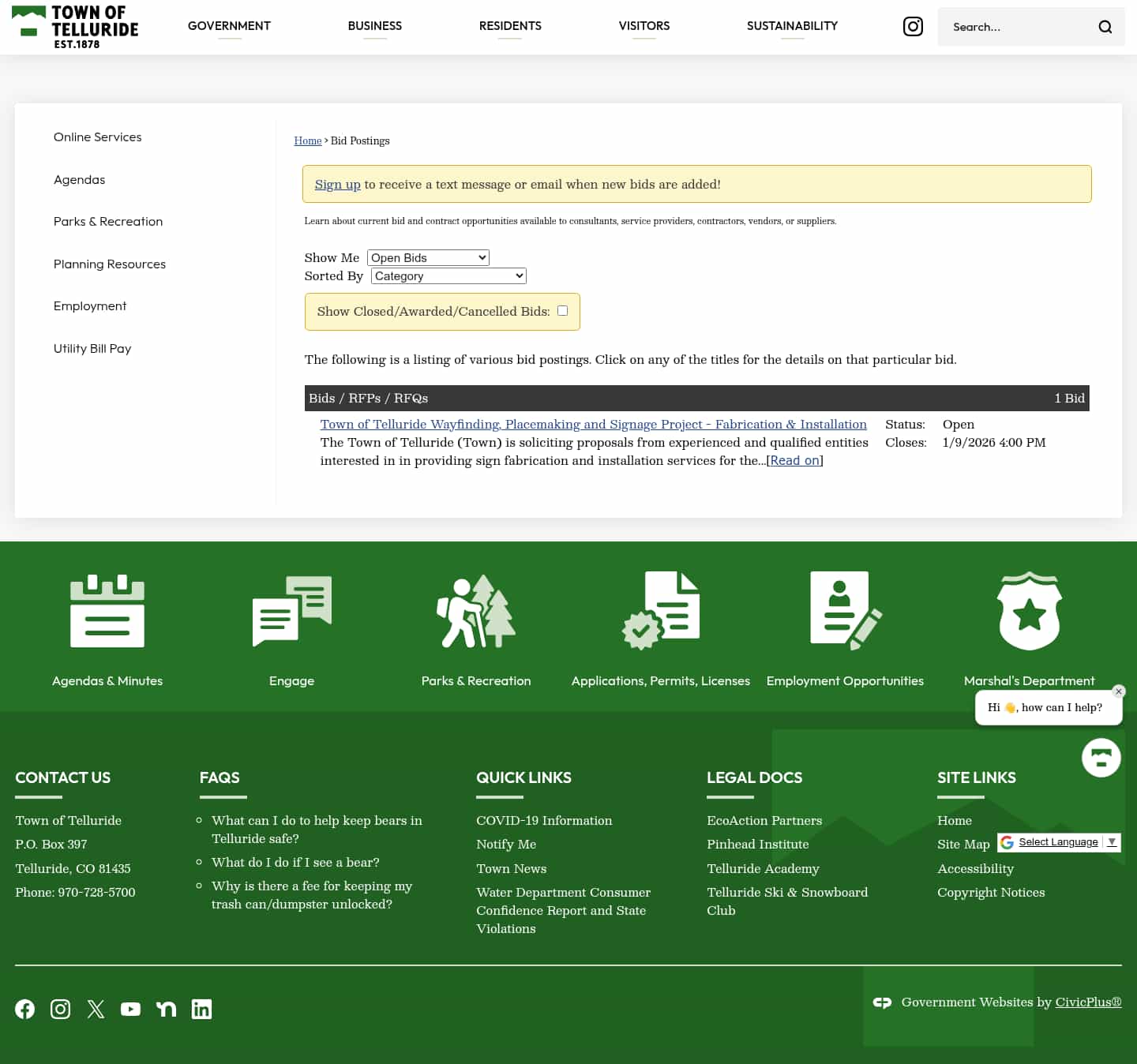
Task: Click the search magnifier icon
Action: pos(1105,26)
